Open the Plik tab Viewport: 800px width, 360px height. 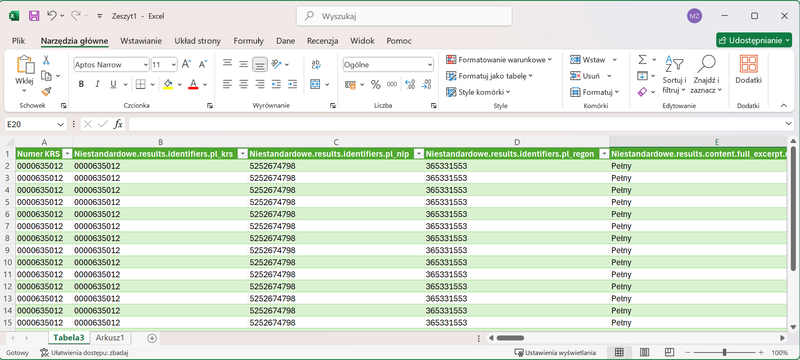point(19,41)
